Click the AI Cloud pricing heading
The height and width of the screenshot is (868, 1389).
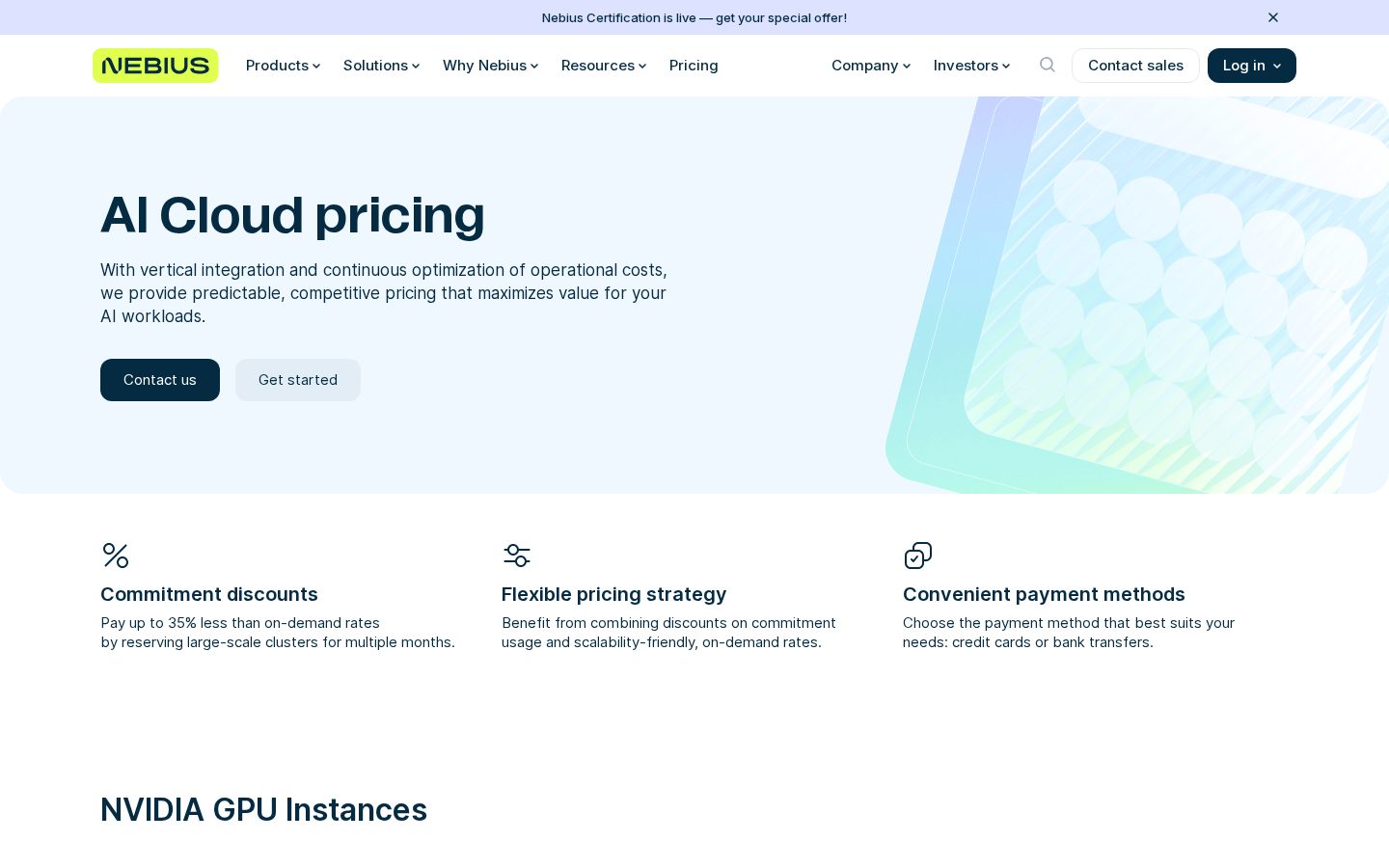[292, 215]
